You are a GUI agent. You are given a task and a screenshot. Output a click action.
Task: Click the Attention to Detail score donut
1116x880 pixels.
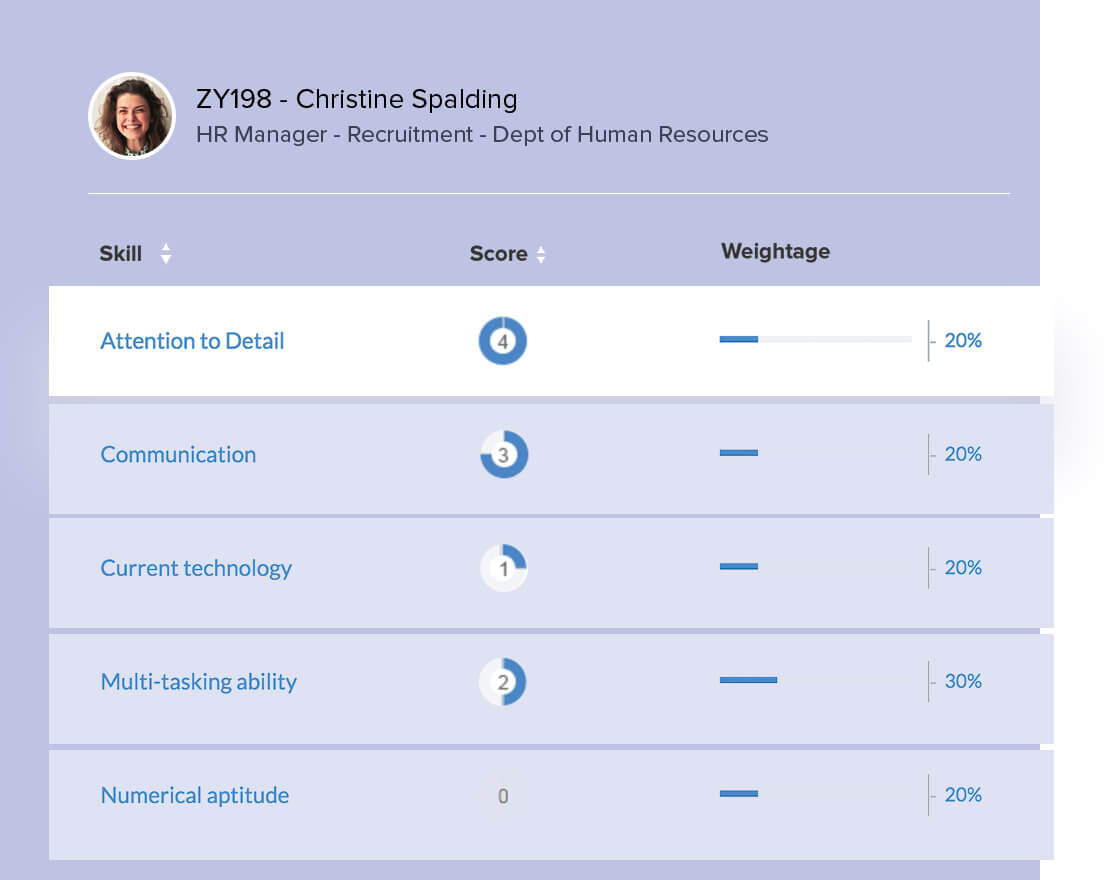503,340
